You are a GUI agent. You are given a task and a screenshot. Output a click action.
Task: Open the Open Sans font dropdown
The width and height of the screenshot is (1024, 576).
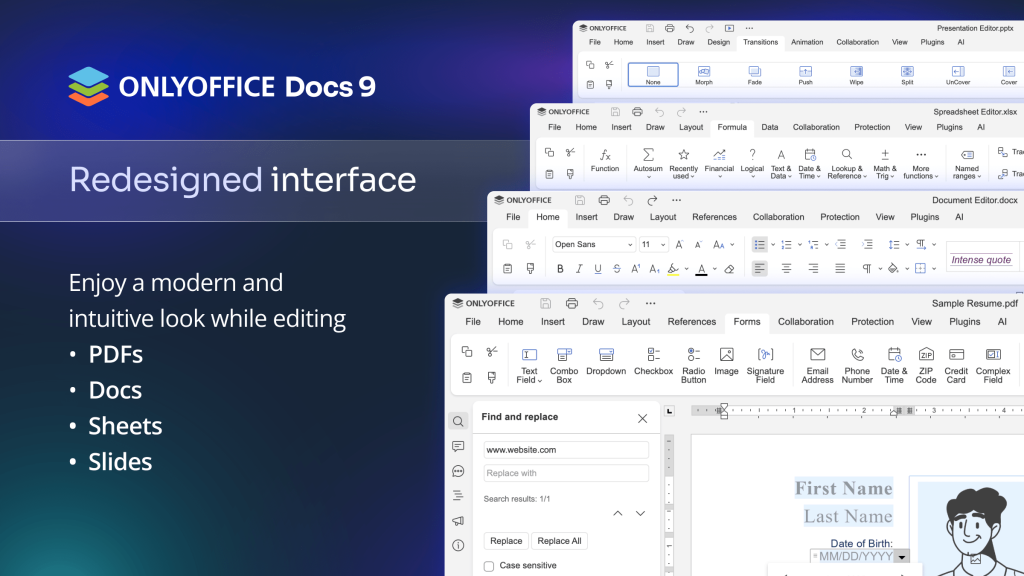coord(592,244)
